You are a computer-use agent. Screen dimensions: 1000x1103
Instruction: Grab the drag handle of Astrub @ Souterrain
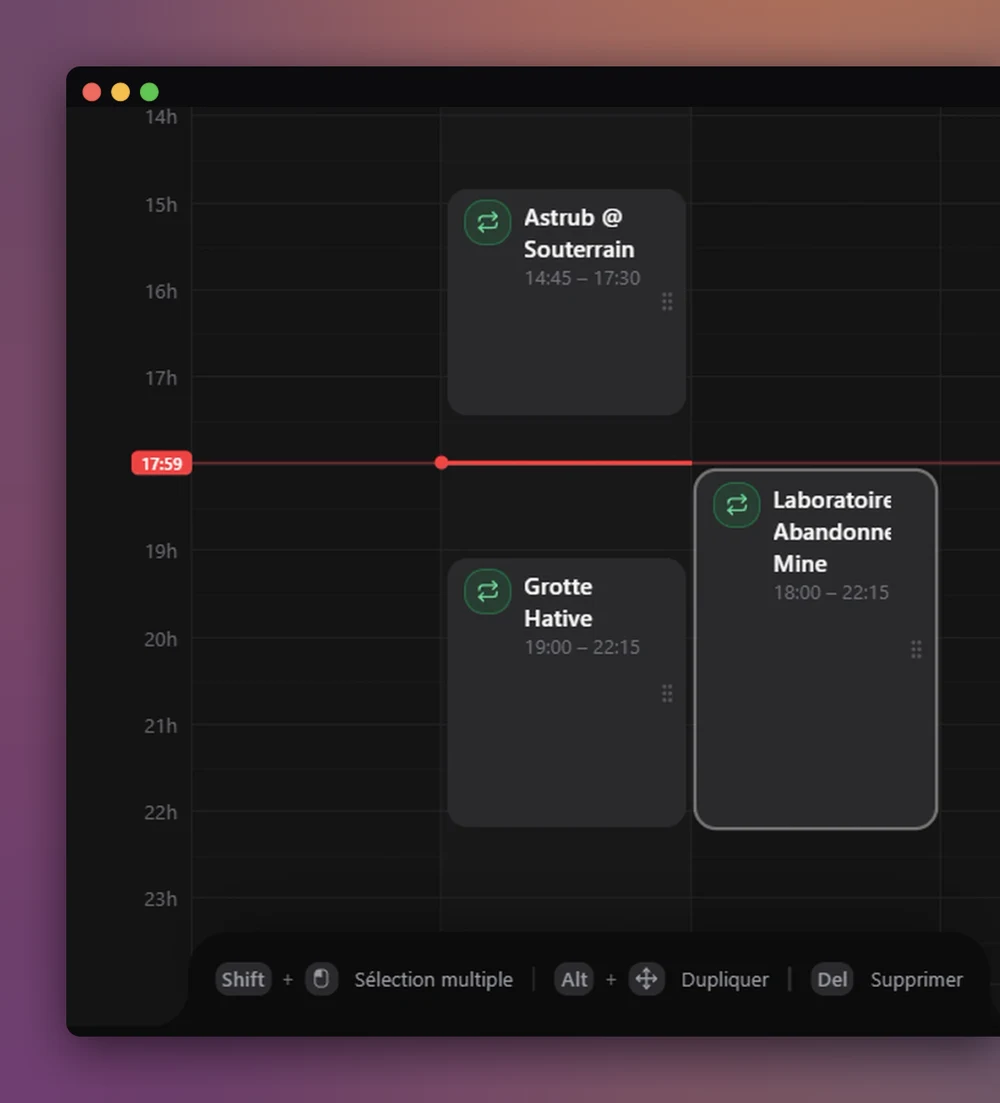[667, 302]
